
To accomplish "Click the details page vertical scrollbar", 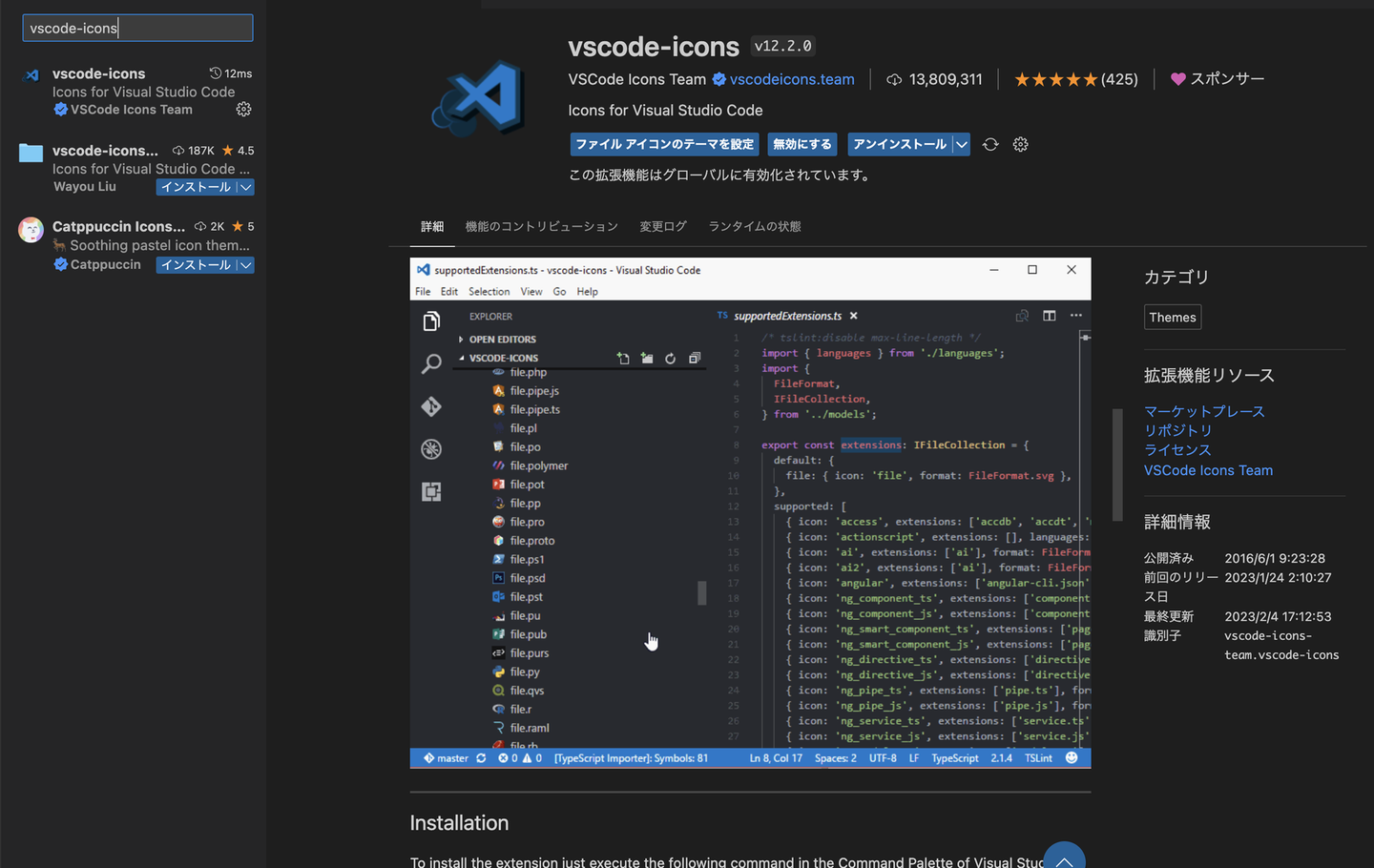I will click(1117, 465).
